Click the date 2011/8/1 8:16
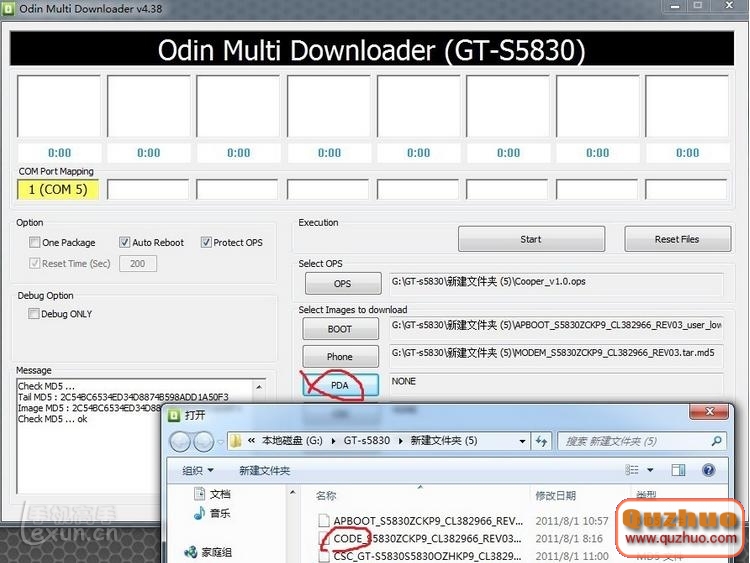Viewport: 750px width, 563px height. [x=569, y=539]
